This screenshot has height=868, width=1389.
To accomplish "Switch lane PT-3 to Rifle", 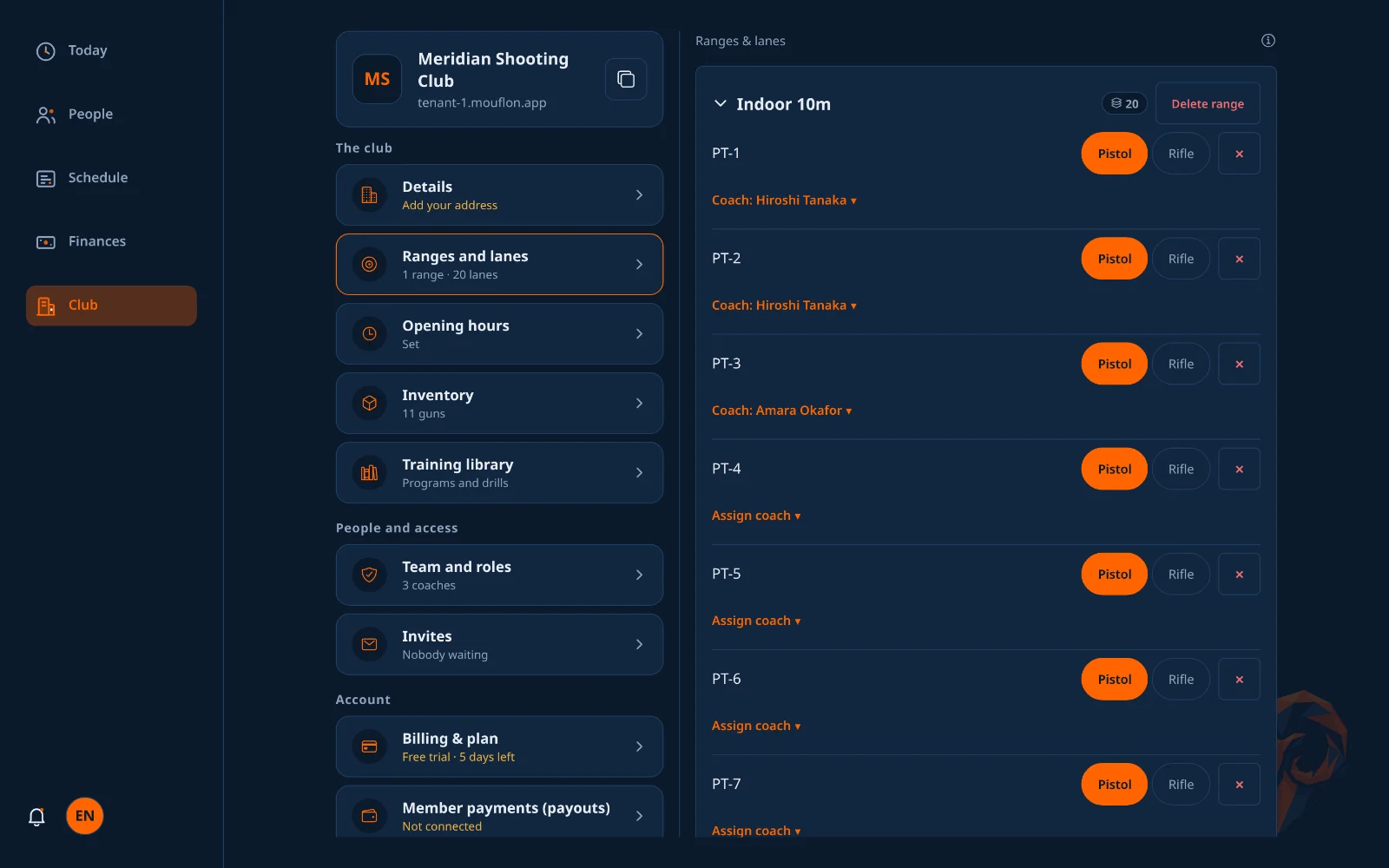I will click(x=1181, y=364).
